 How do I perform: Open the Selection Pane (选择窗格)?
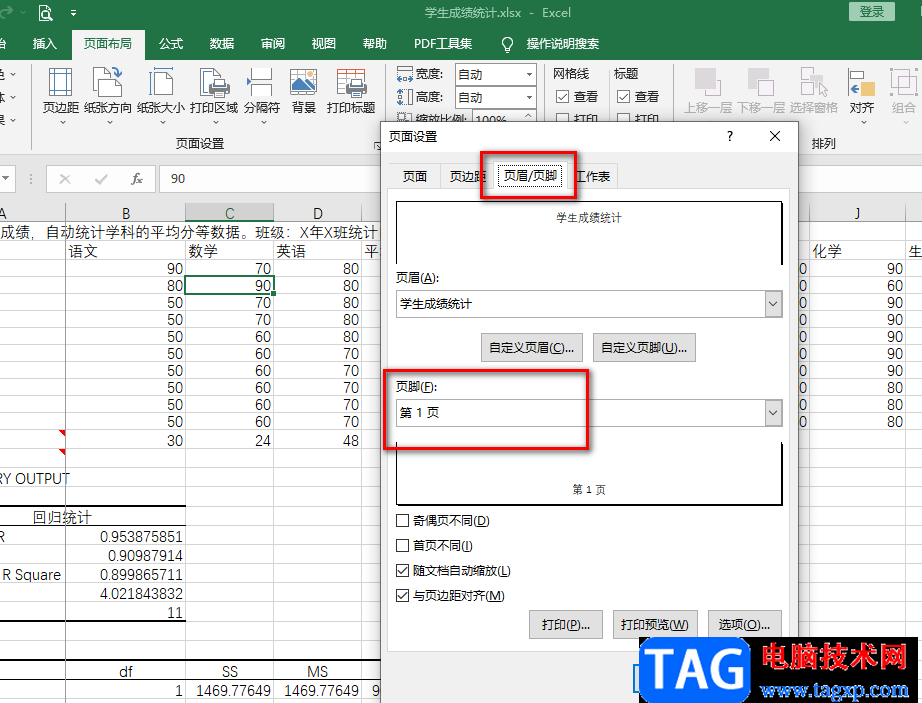[x=813, y=91]
